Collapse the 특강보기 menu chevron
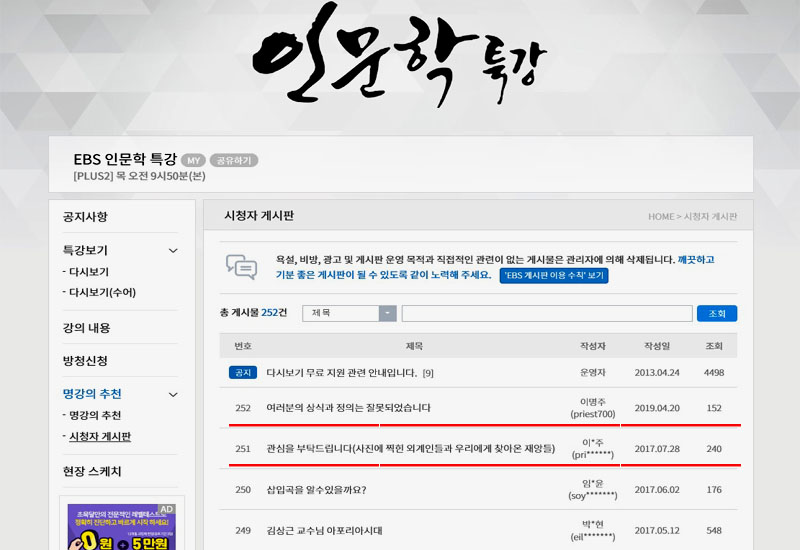 point(173,251)
